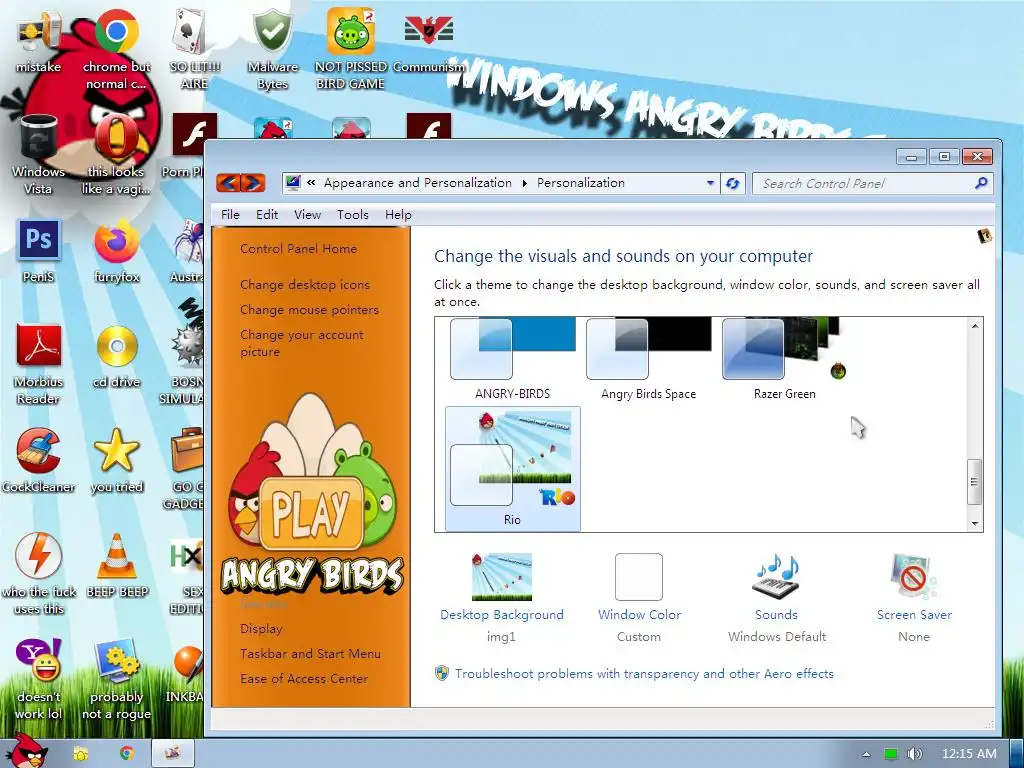The image size is (1024, 768).
Task: Select the Angry Birds Space theme
Action: click(x=648, y=359)
